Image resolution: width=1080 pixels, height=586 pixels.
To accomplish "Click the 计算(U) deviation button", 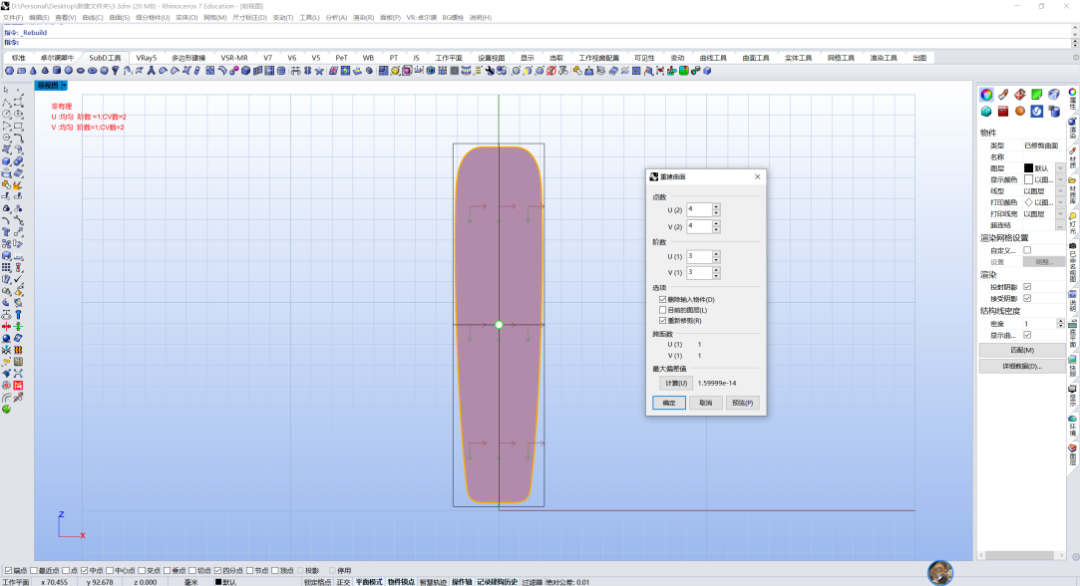I will (675, 383).
